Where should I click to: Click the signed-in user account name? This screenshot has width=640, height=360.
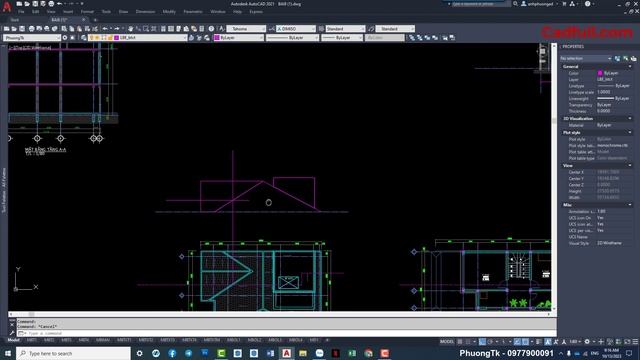click(540, 4)
